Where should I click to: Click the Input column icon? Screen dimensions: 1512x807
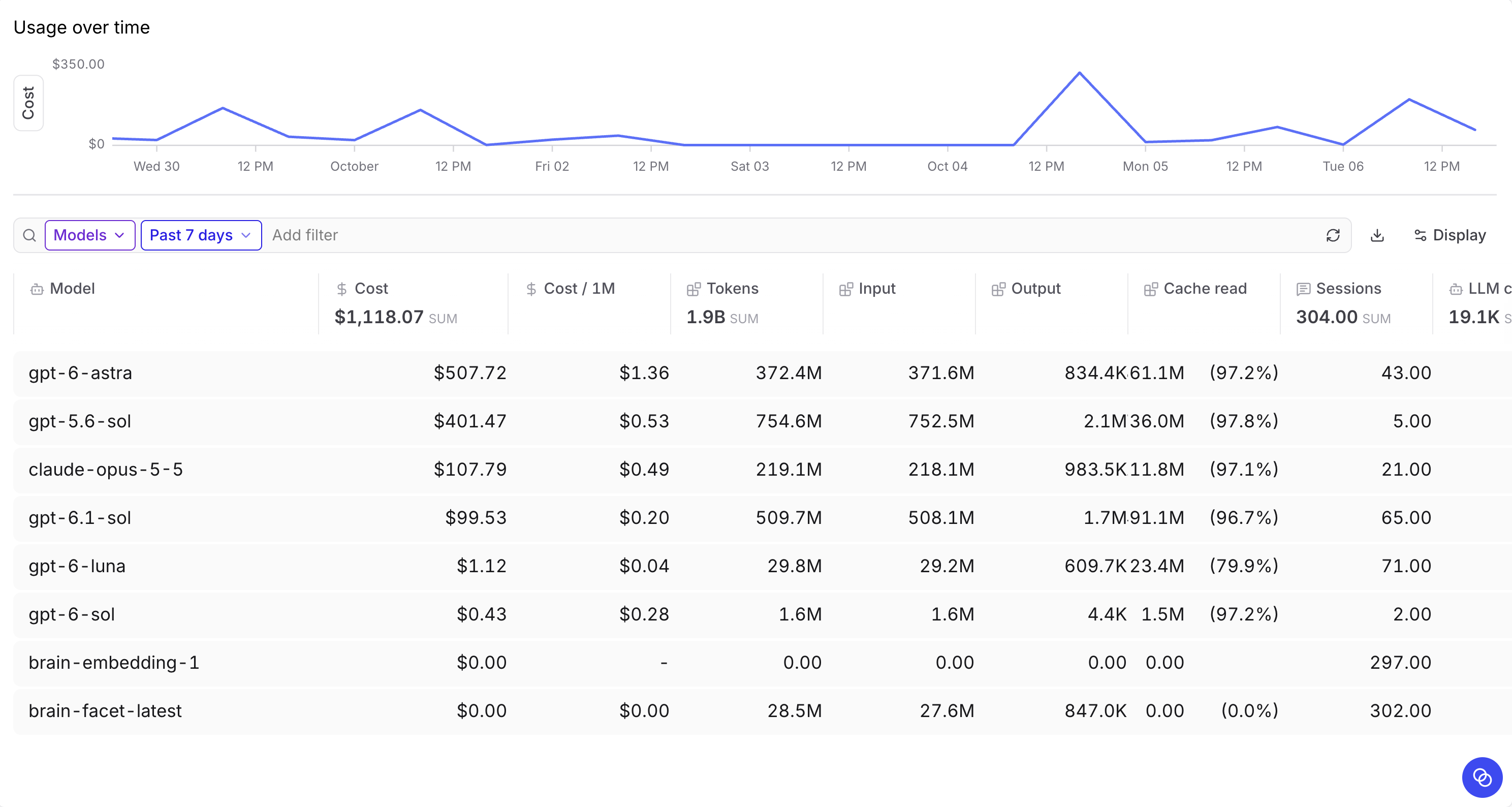pos(846,289)
